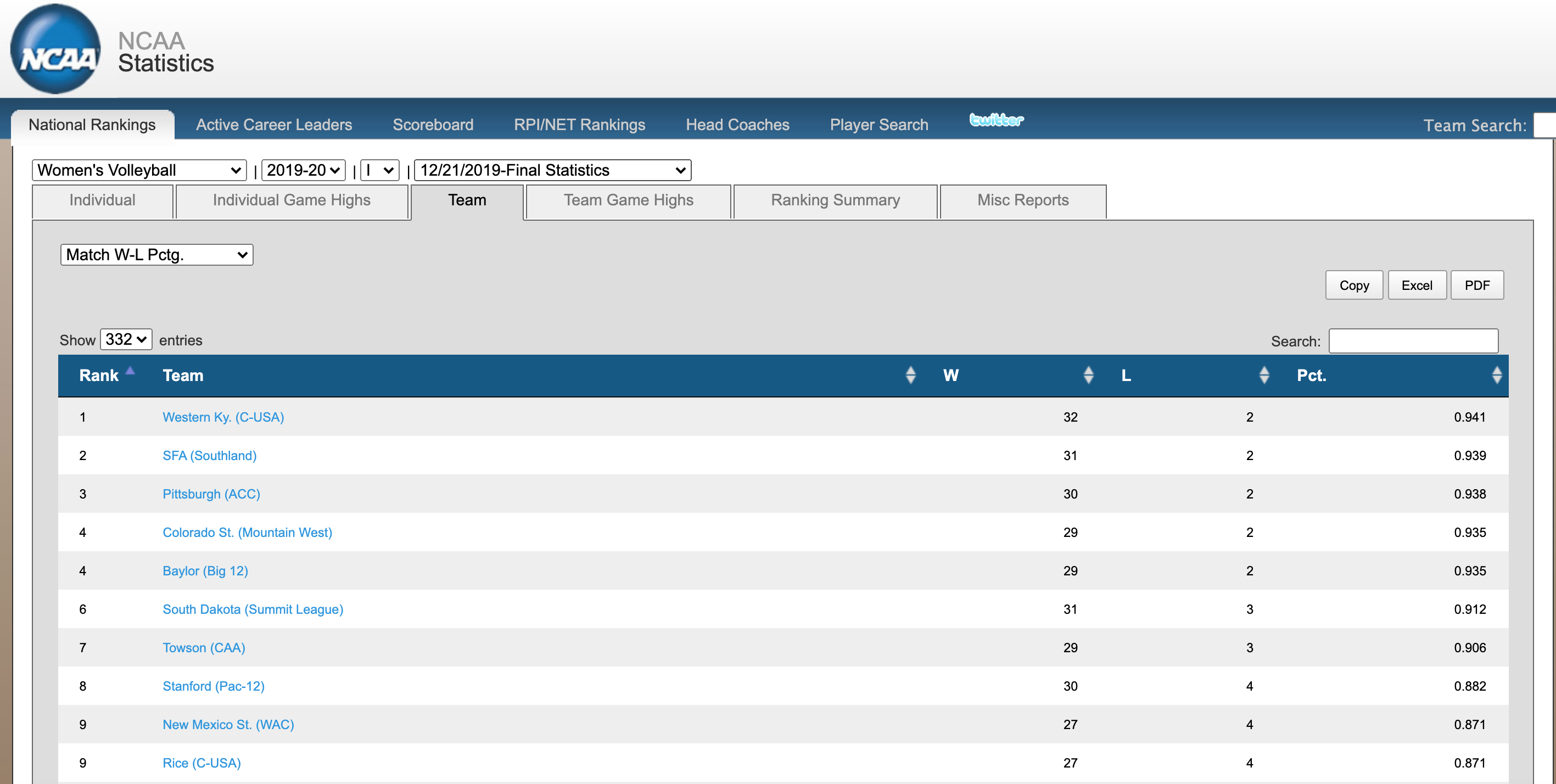The height and width of the screenshot is (784, 1556).
Task: Click sort arrows on Pct. column
Action: pyautogui.click(x=1496, y=375)
